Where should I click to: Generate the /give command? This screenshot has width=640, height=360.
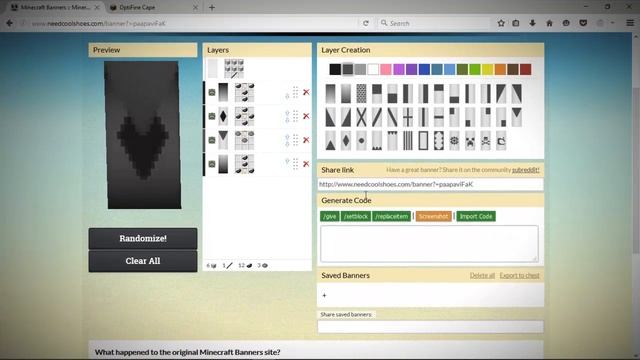pyautogui.click(x=330, y=216)
